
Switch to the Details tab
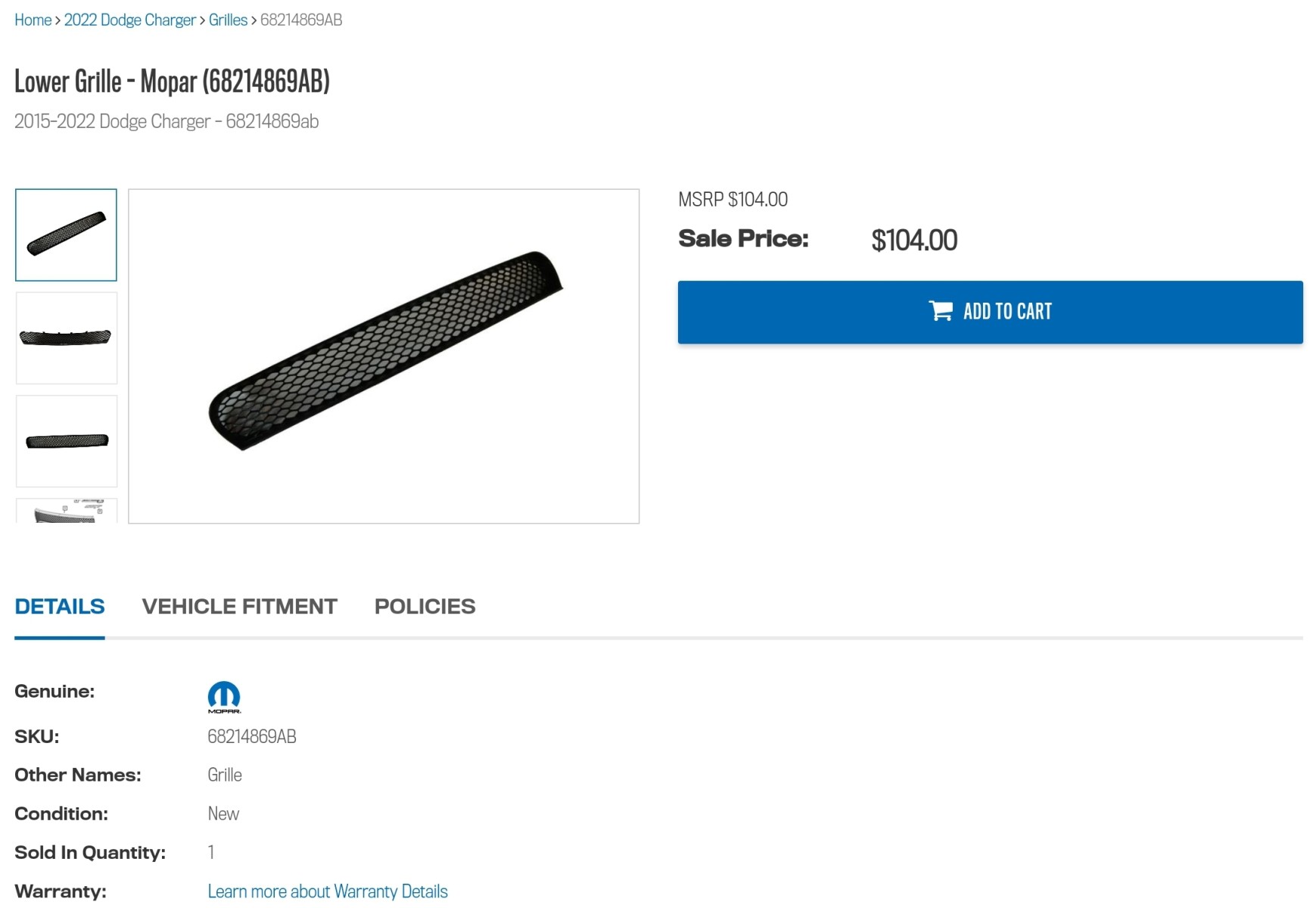[x=60, y=606]
